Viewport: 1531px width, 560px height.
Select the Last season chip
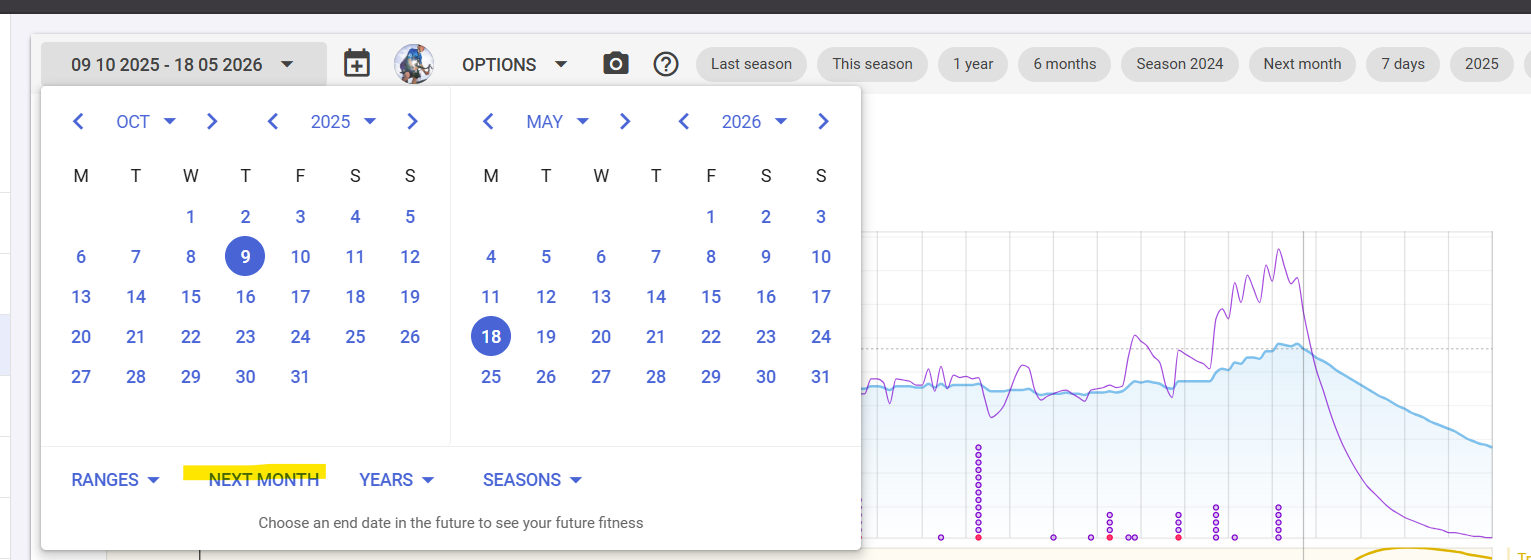tap(751, 64)
